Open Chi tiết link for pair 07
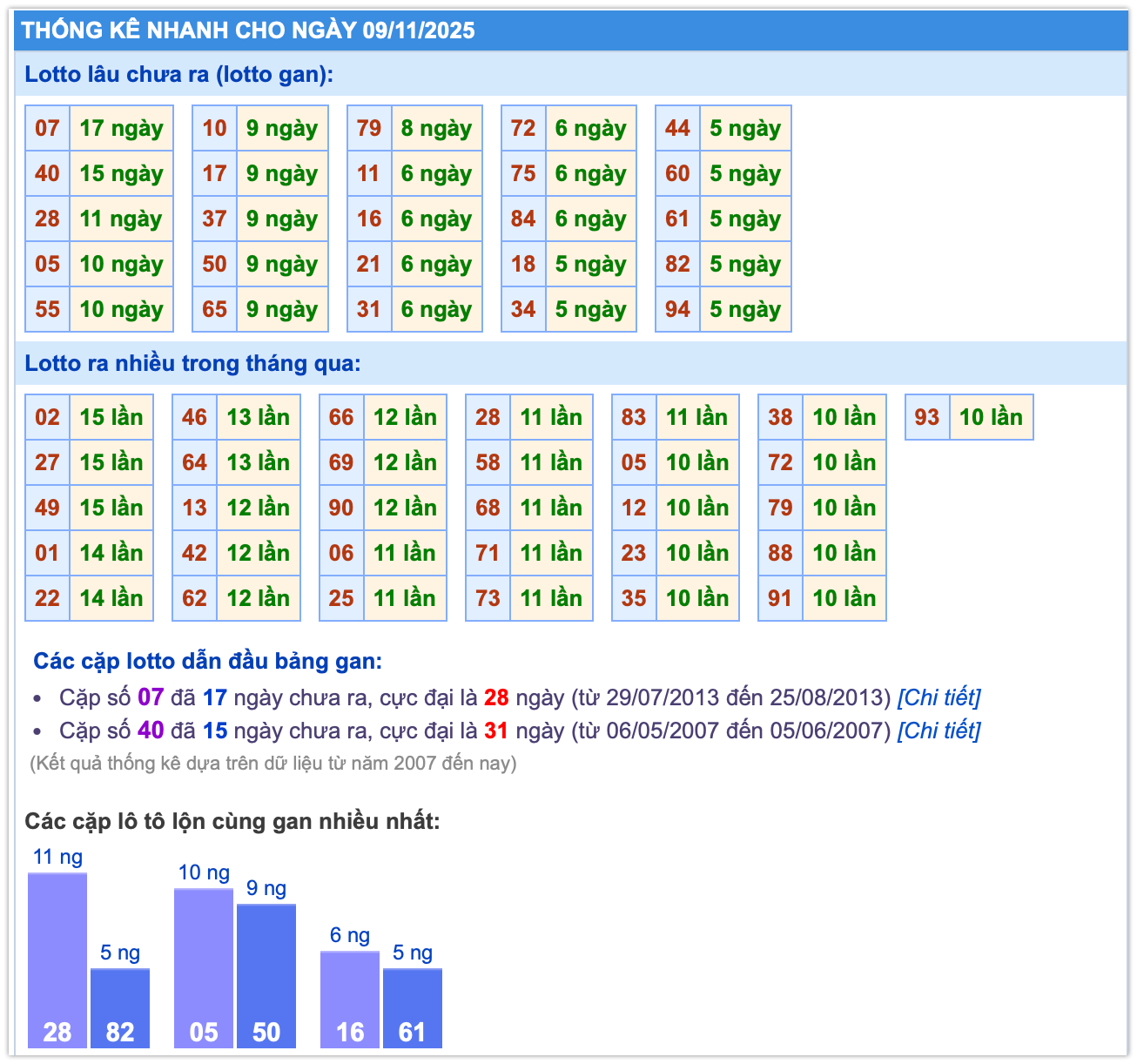 click(939, 697)
